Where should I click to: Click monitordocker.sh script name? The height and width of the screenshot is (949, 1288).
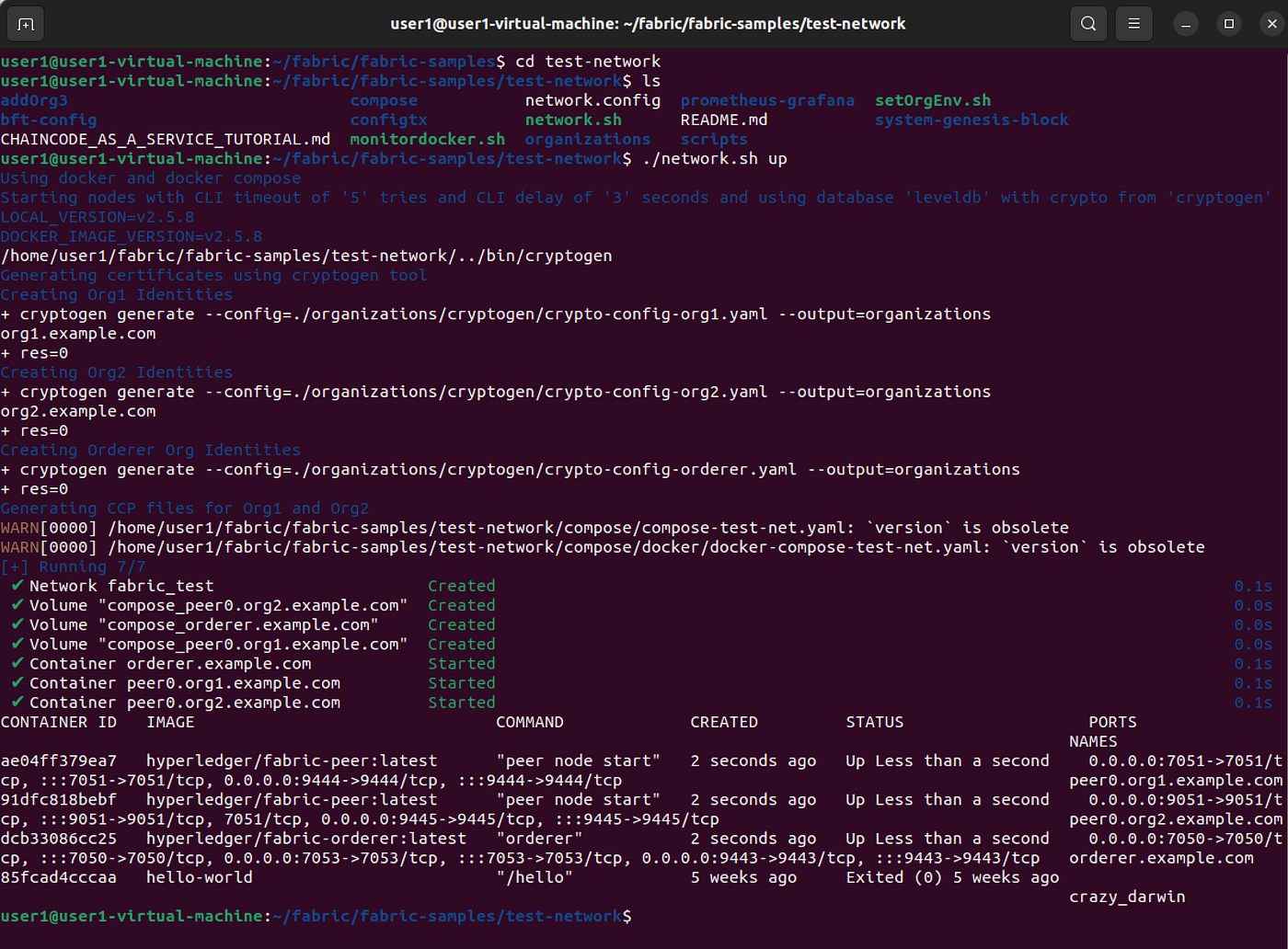pyautogui.click(x=428, y=139)
